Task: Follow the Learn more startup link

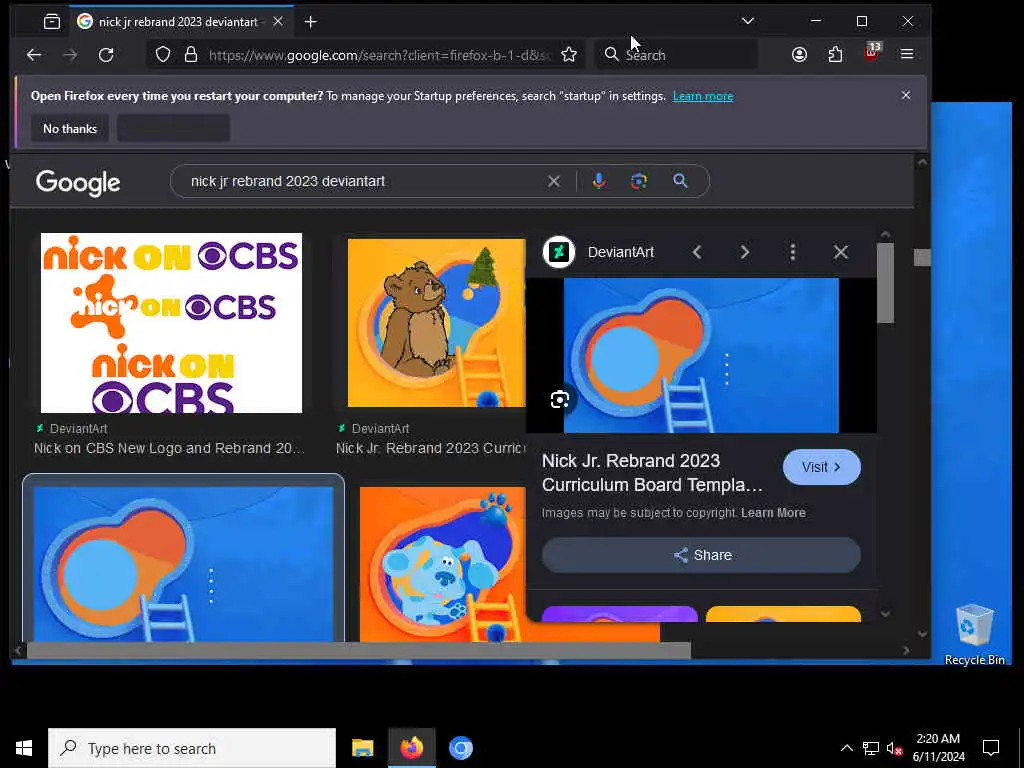Action: click(x=703, y=96)
